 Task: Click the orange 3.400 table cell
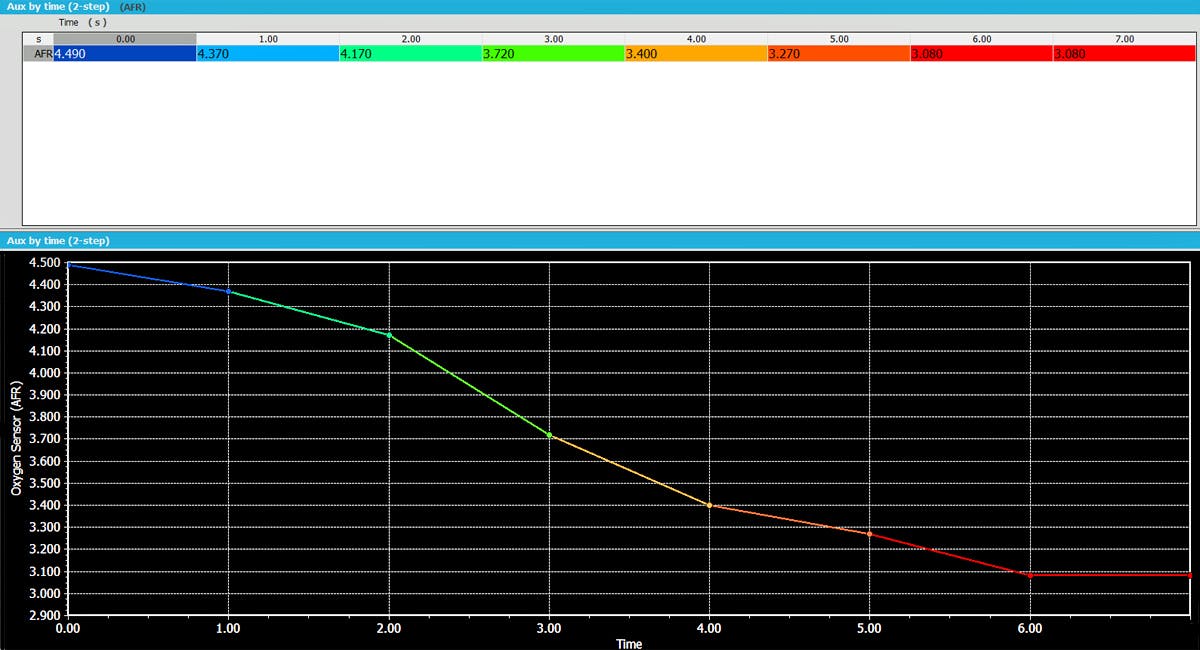tap(696, 54)
